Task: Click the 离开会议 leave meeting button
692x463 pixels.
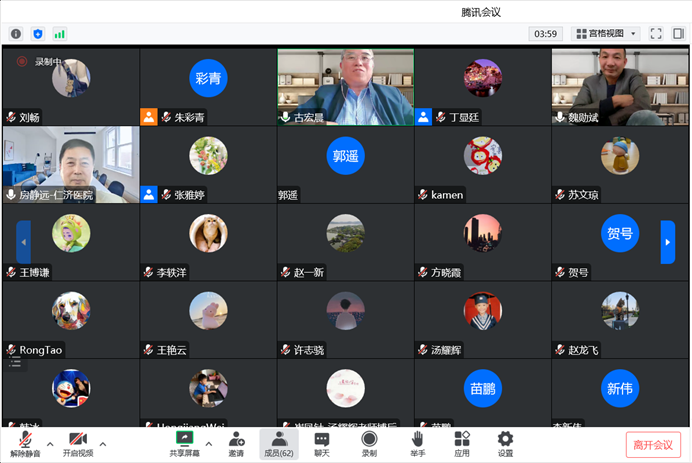Action: click(653, 444)
